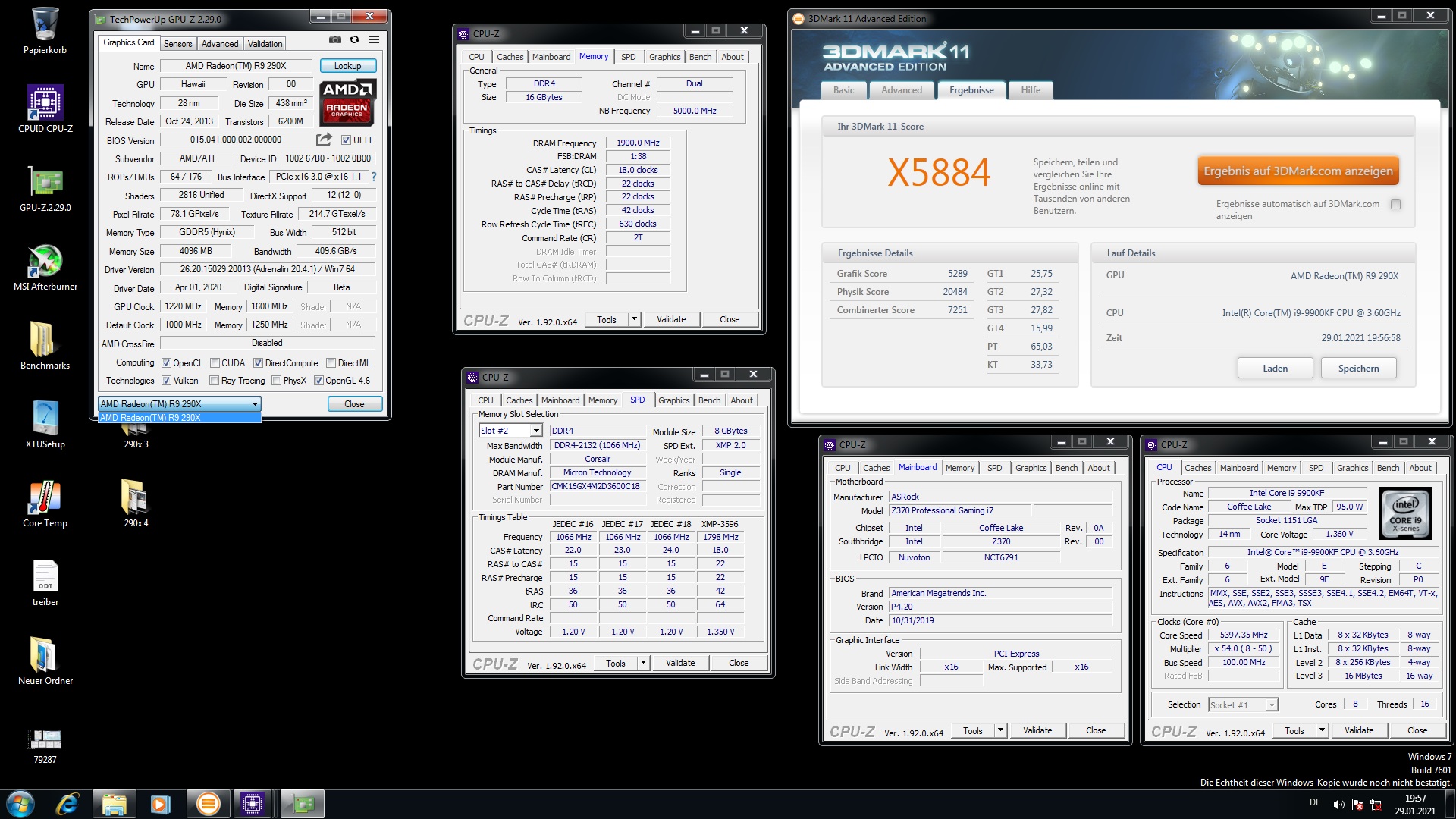Open Tools dropdown arrow in Memory CPU-Z
This screenshot has width=1456, height=819.
634,319
